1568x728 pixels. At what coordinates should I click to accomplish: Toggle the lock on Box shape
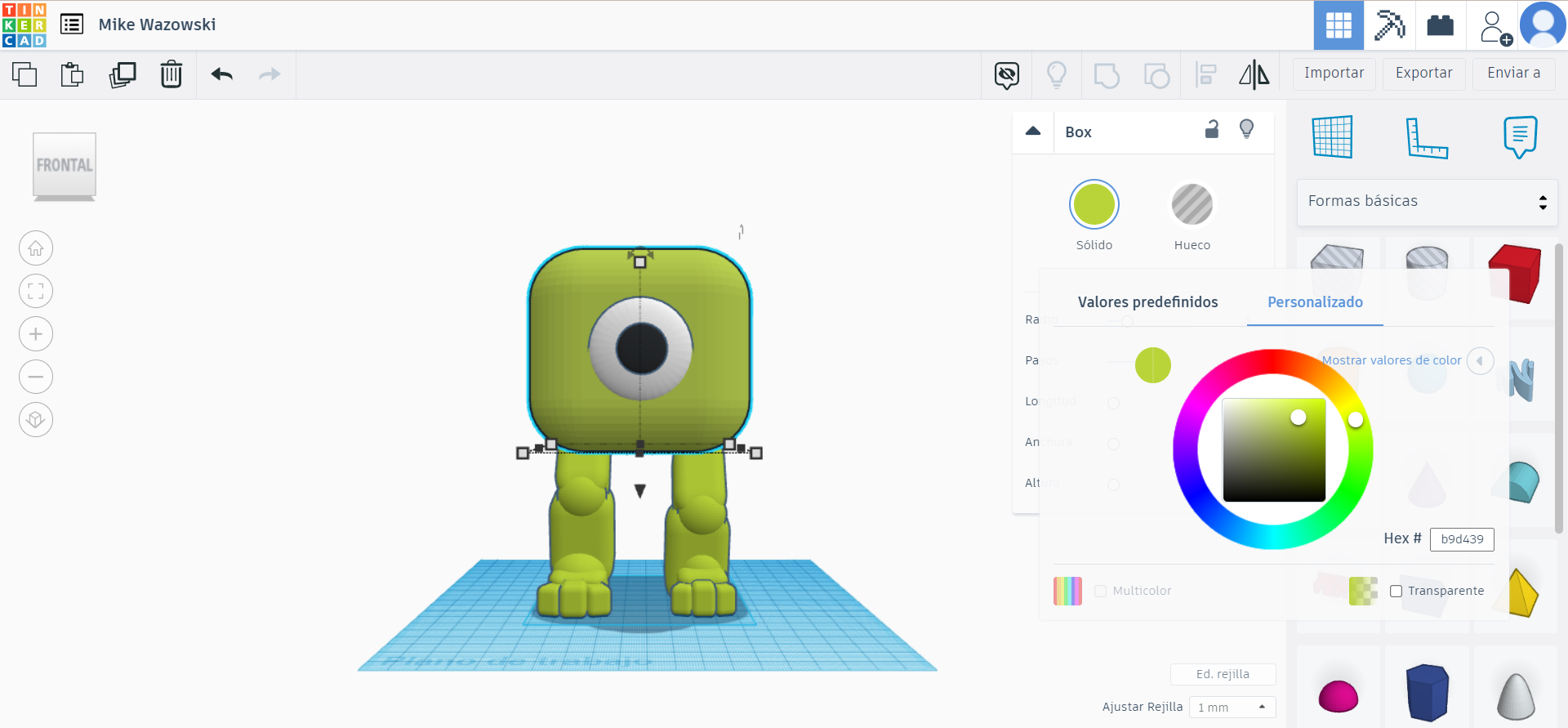[x=1212, y=129]
